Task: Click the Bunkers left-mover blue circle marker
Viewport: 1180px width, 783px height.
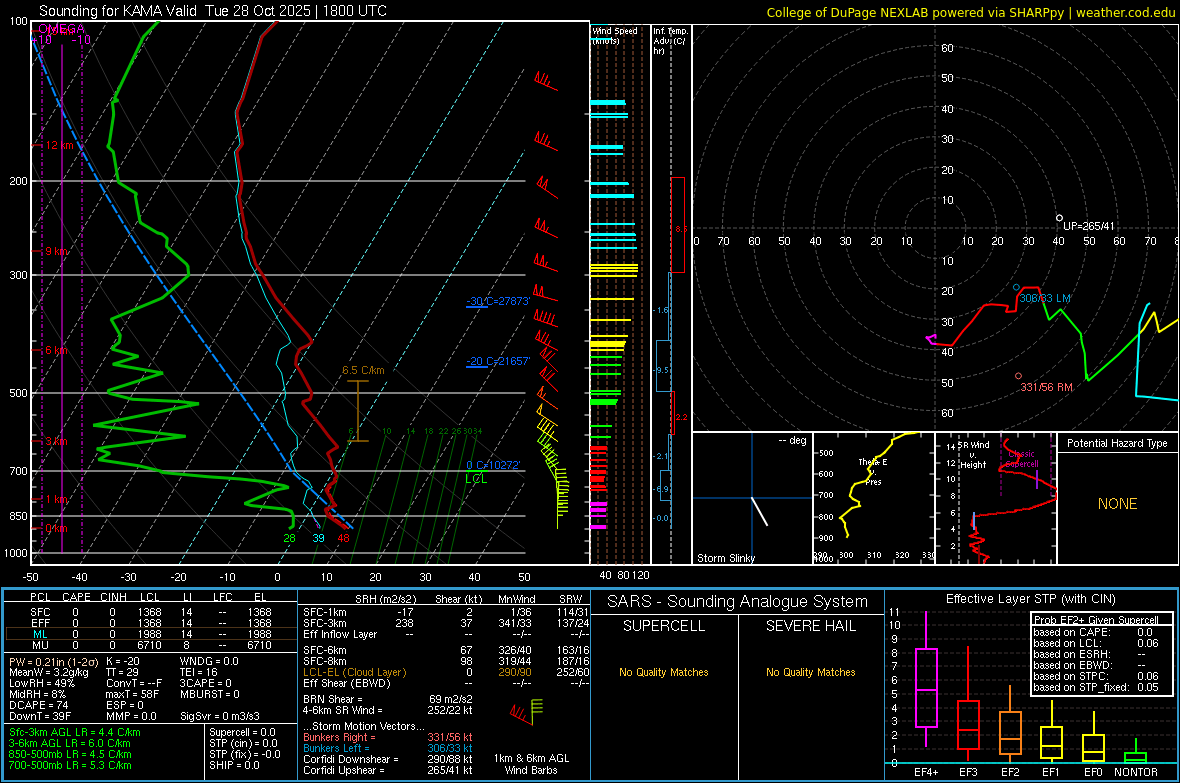Action: click(x=1016, y=288)
